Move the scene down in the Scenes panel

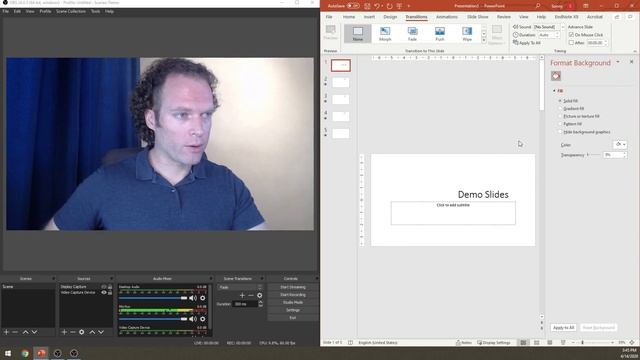pos(34,332)
